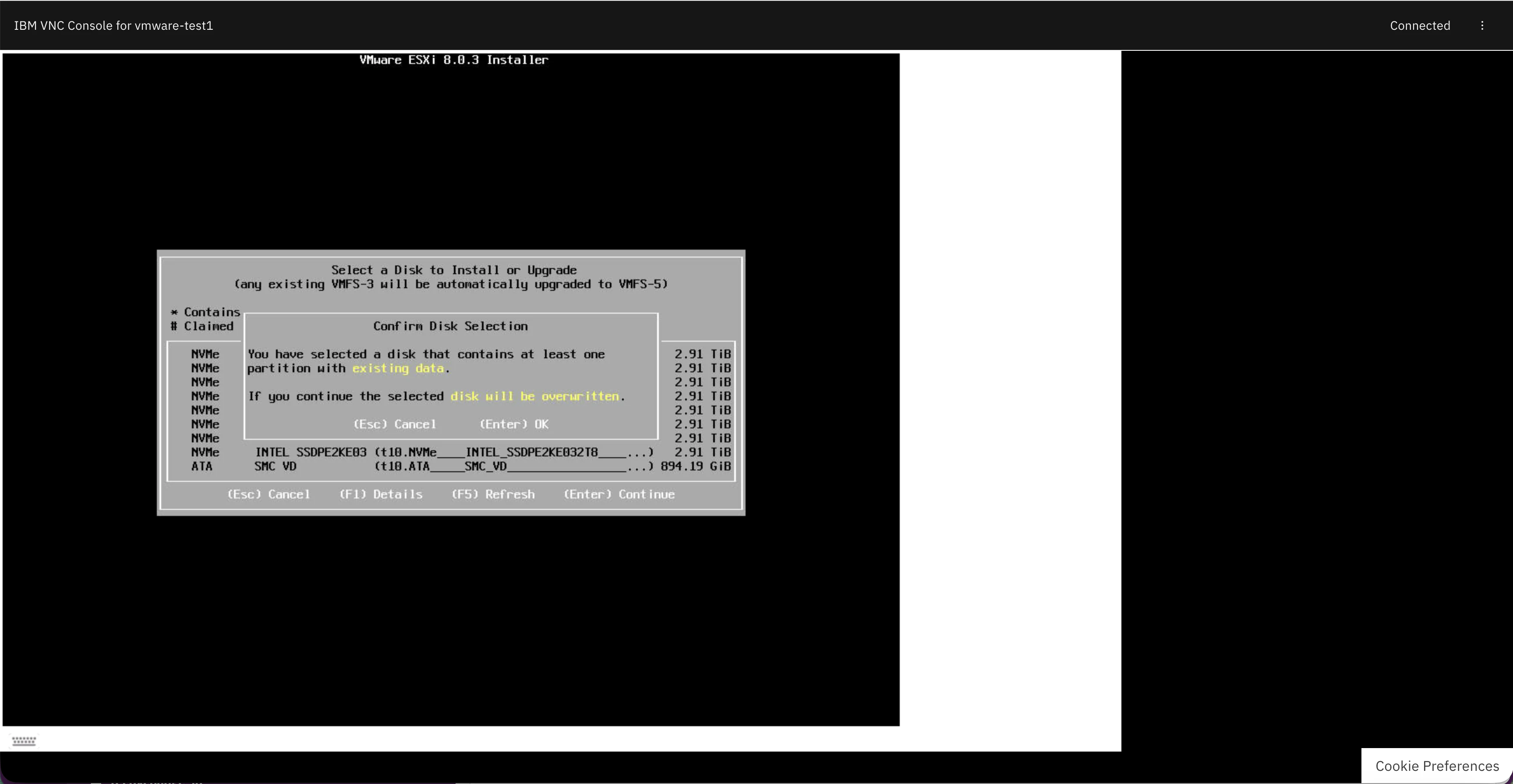This screenshot has width=1513, height=784.
Task: Click (Esc) Cancel in Confirm Disk Selection dialog
Action: (x=395, y=424)
